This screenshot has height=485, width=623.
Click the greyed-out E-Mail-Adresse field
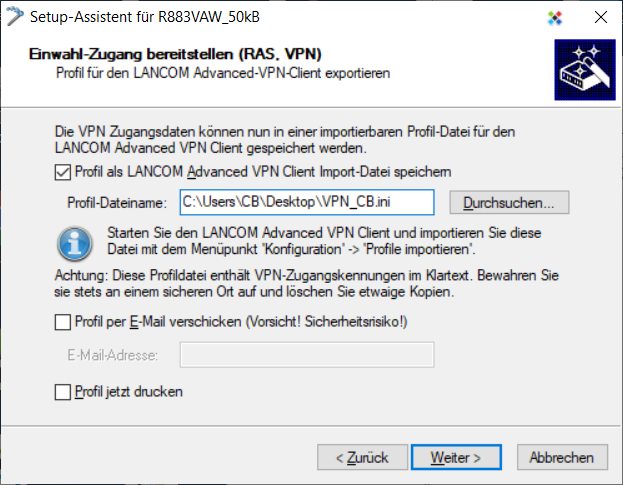click(x=307, y=355)
